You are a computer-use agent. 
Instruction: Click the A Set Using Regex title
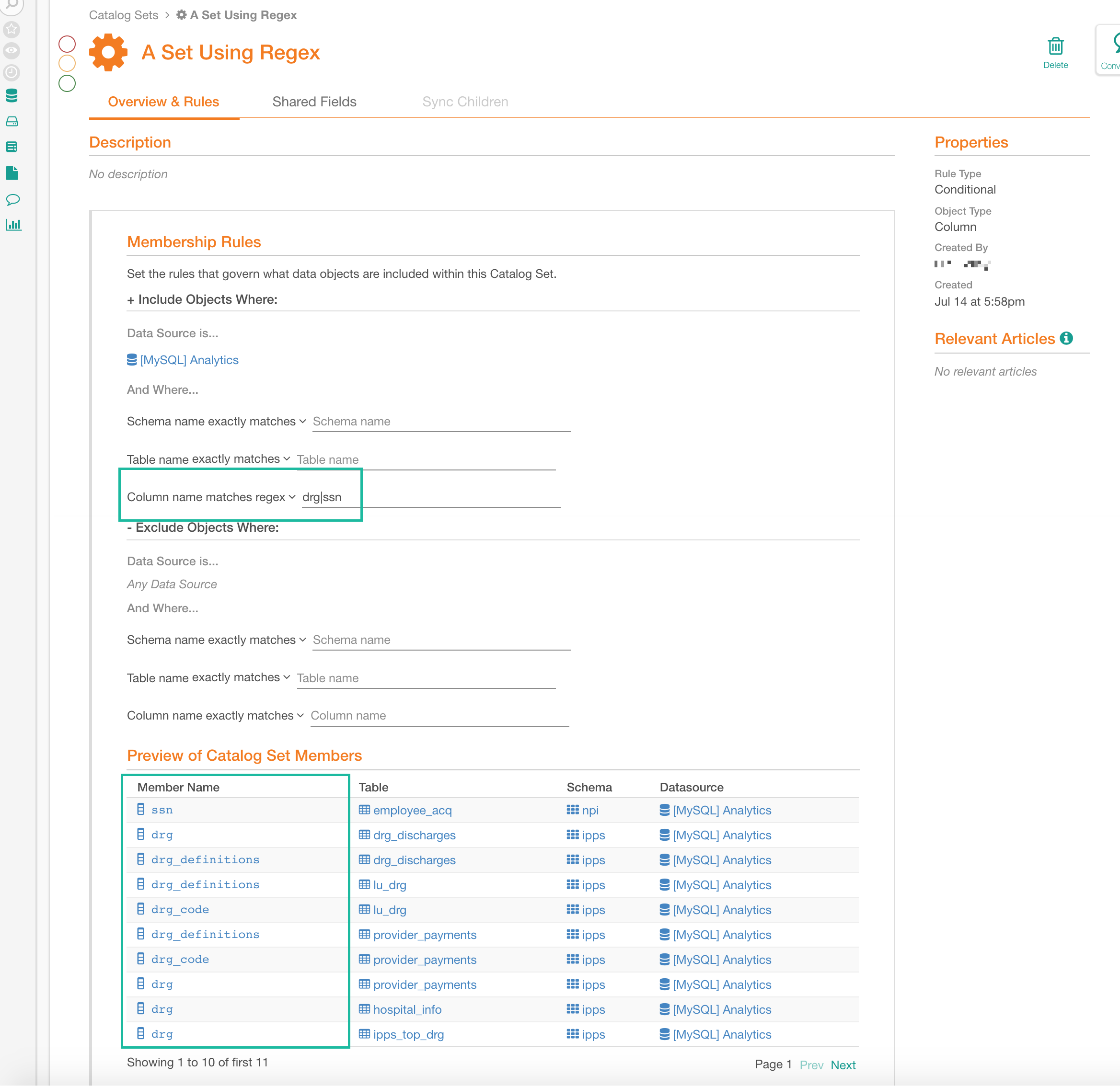pyautogui.click(x=231, y=53)
